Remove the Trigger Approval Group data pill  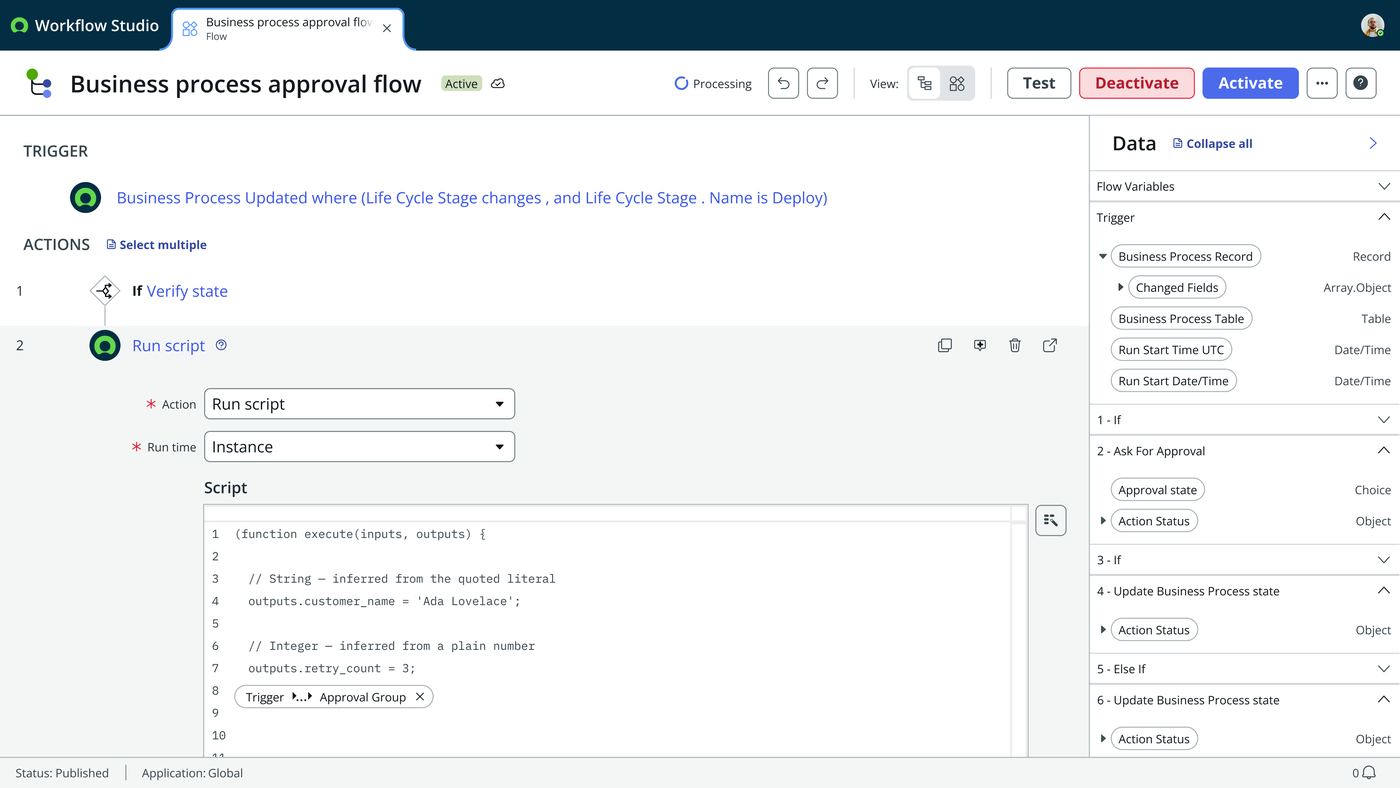420,697
